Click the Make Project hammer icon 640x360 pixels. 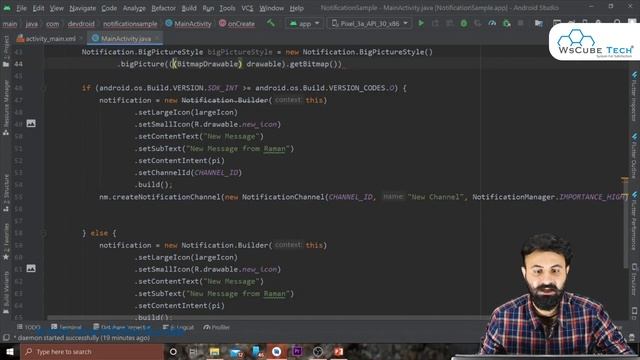coord(271,23)
